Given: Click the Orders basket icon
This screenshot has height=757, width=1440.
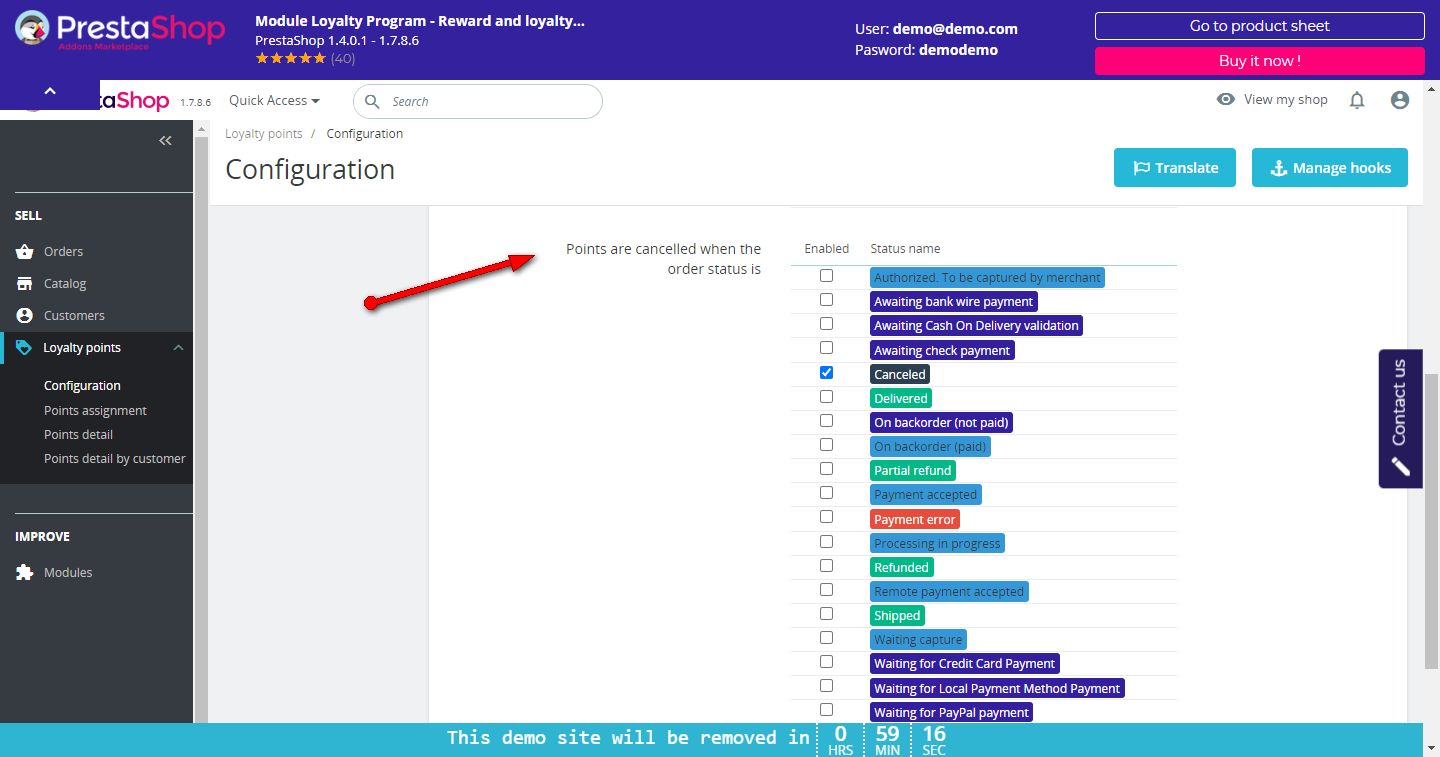Looking at the screenshot, I should tap(25, 251).
